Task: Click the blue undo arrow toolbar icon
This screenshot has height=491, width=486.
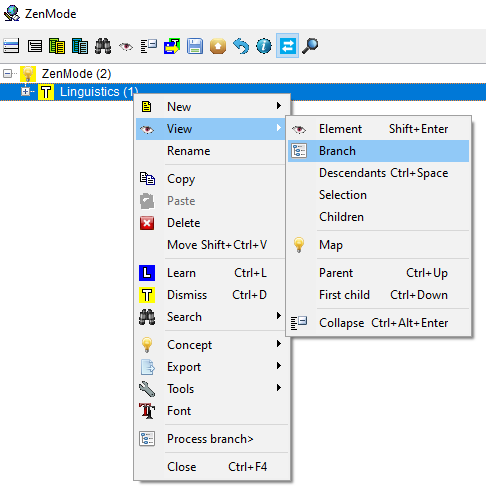Action: [241, 46]
